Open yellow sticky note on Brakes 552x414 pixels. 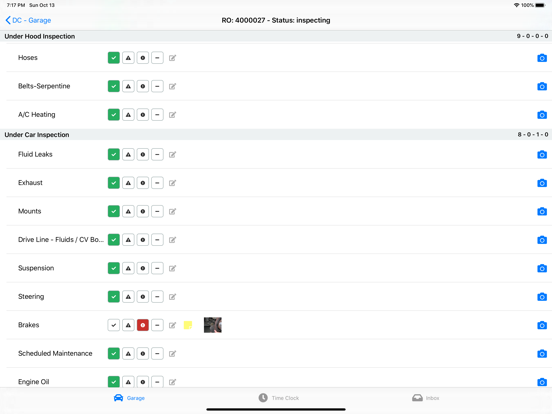point(188,325)
